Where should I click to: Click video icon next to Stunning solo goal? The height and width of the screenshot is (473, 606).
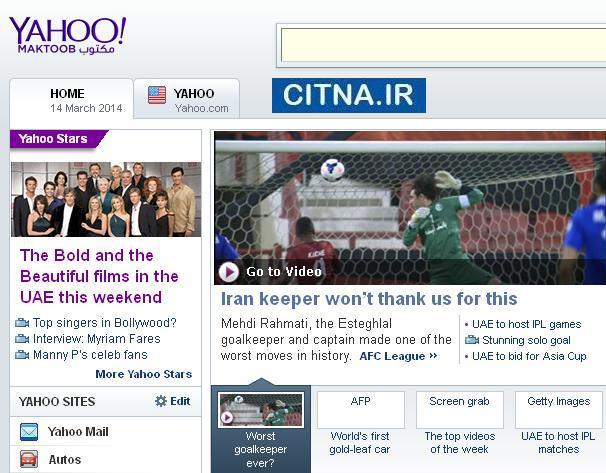[472, 340]
